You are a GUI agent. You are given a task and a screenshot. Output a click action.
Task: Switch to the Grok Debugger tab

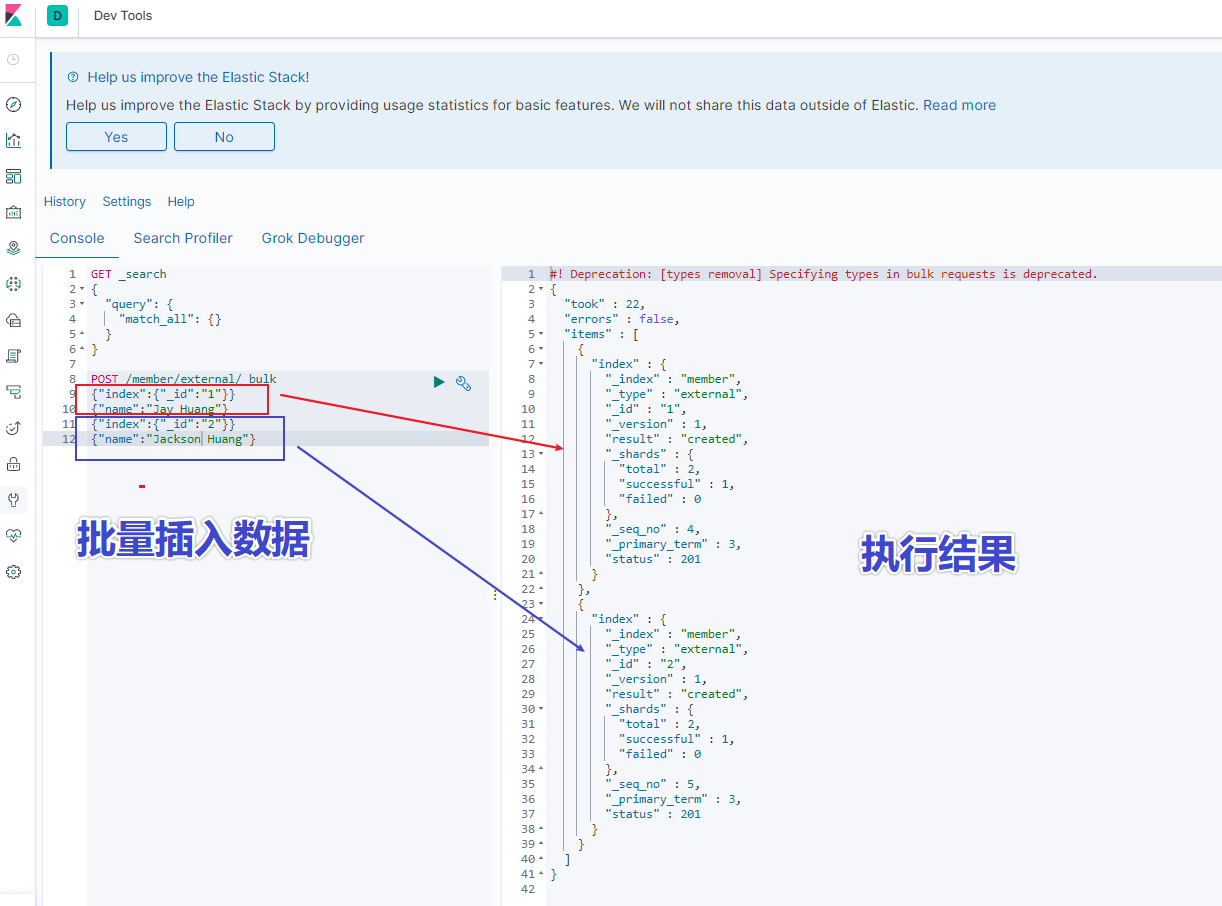click(x=313, y=238)
